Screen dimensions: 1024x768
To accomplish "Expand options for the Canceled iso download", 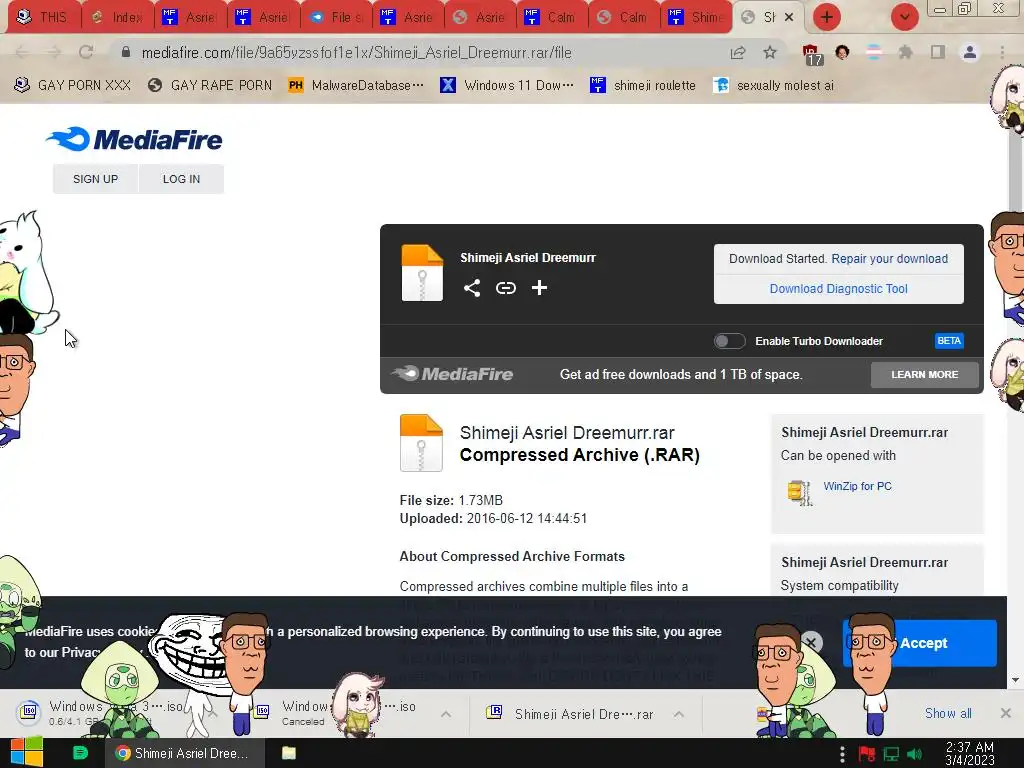I will coord(446,714).
